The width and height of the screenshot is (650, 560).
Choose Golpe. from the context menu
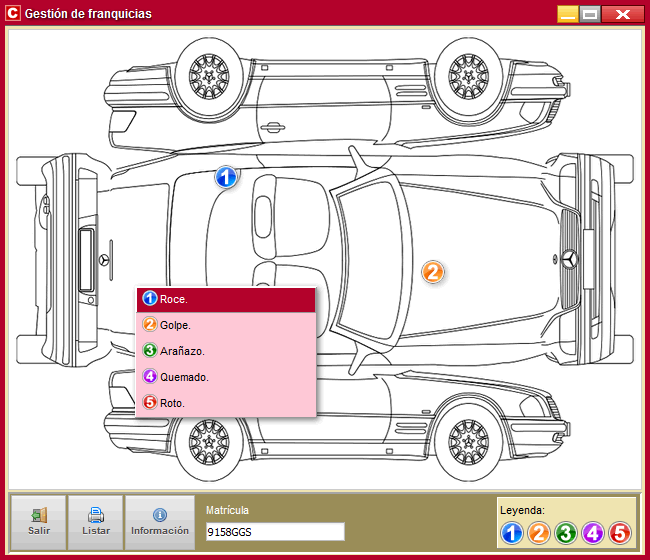[x=226, y=325]
